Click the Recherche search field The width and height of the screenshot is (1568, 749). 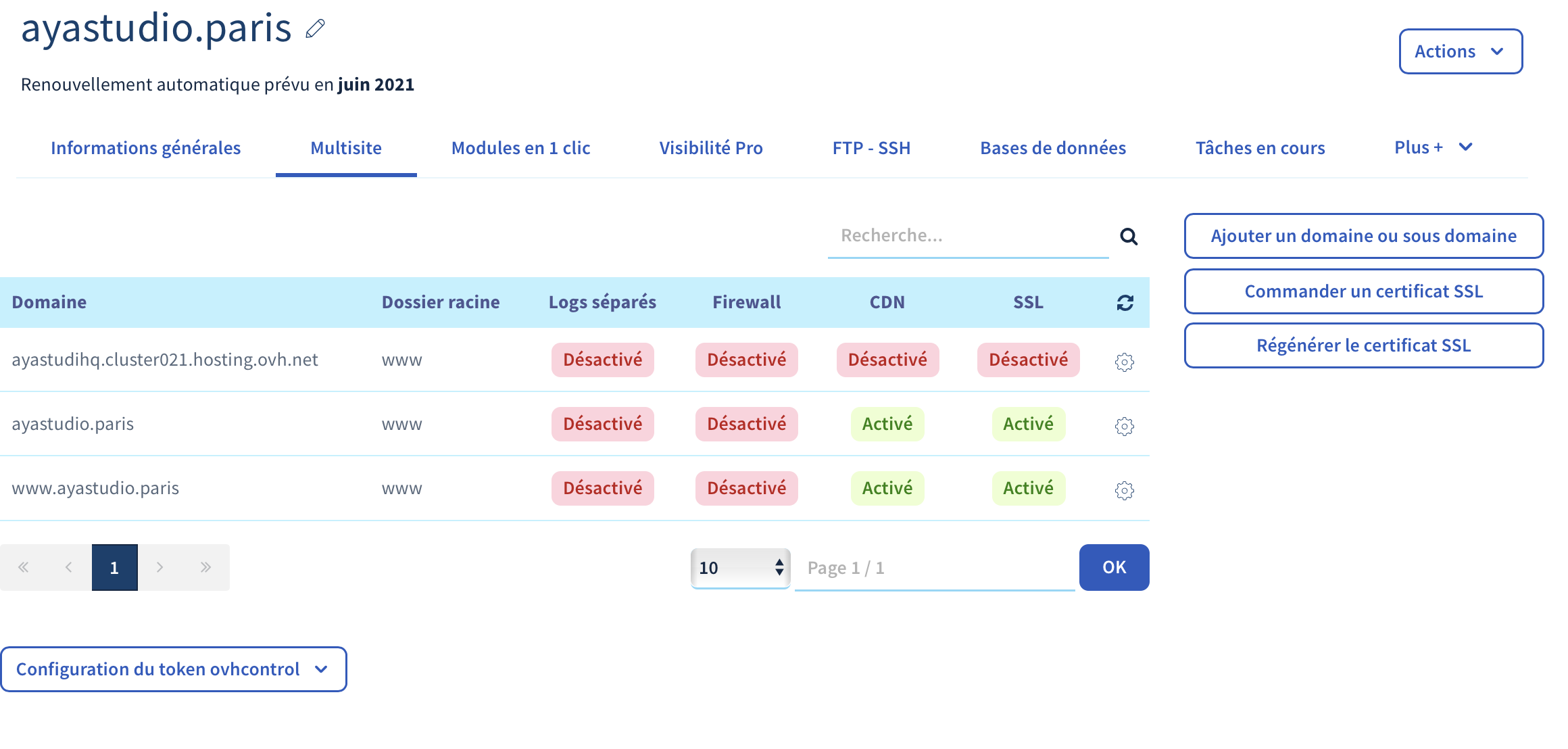click(966, 236)
